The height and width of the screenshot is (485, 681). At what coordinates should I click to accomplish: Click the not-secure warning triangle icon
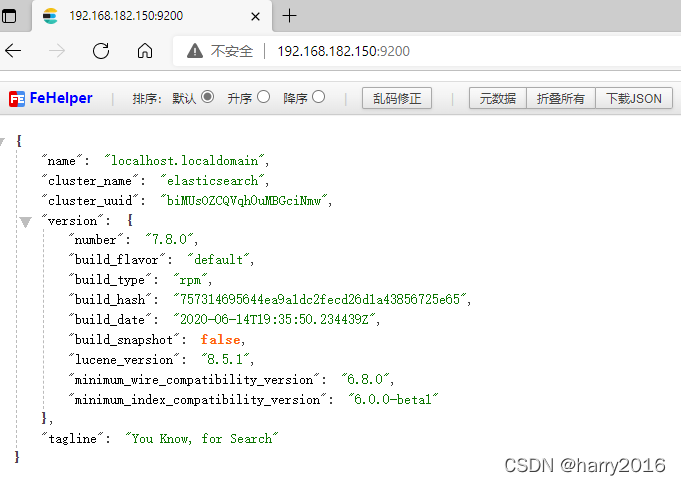coord(195,51)
